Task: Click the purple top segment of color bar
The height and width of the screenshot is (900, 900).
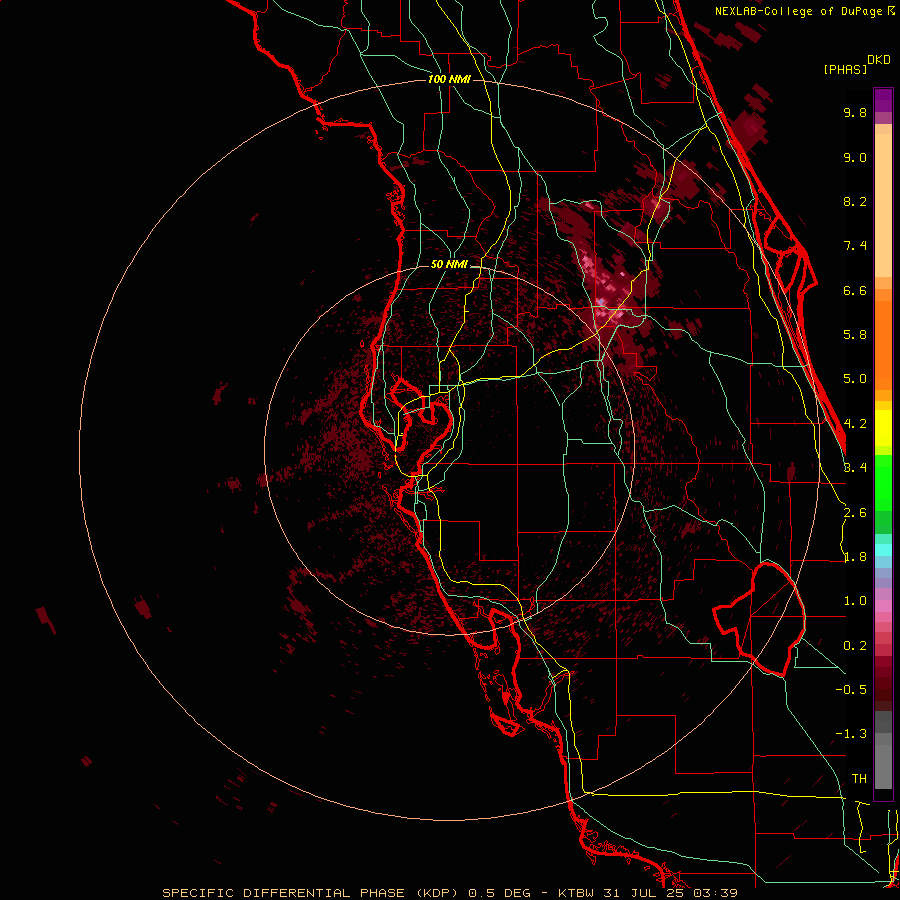Action: click(883, 100)
